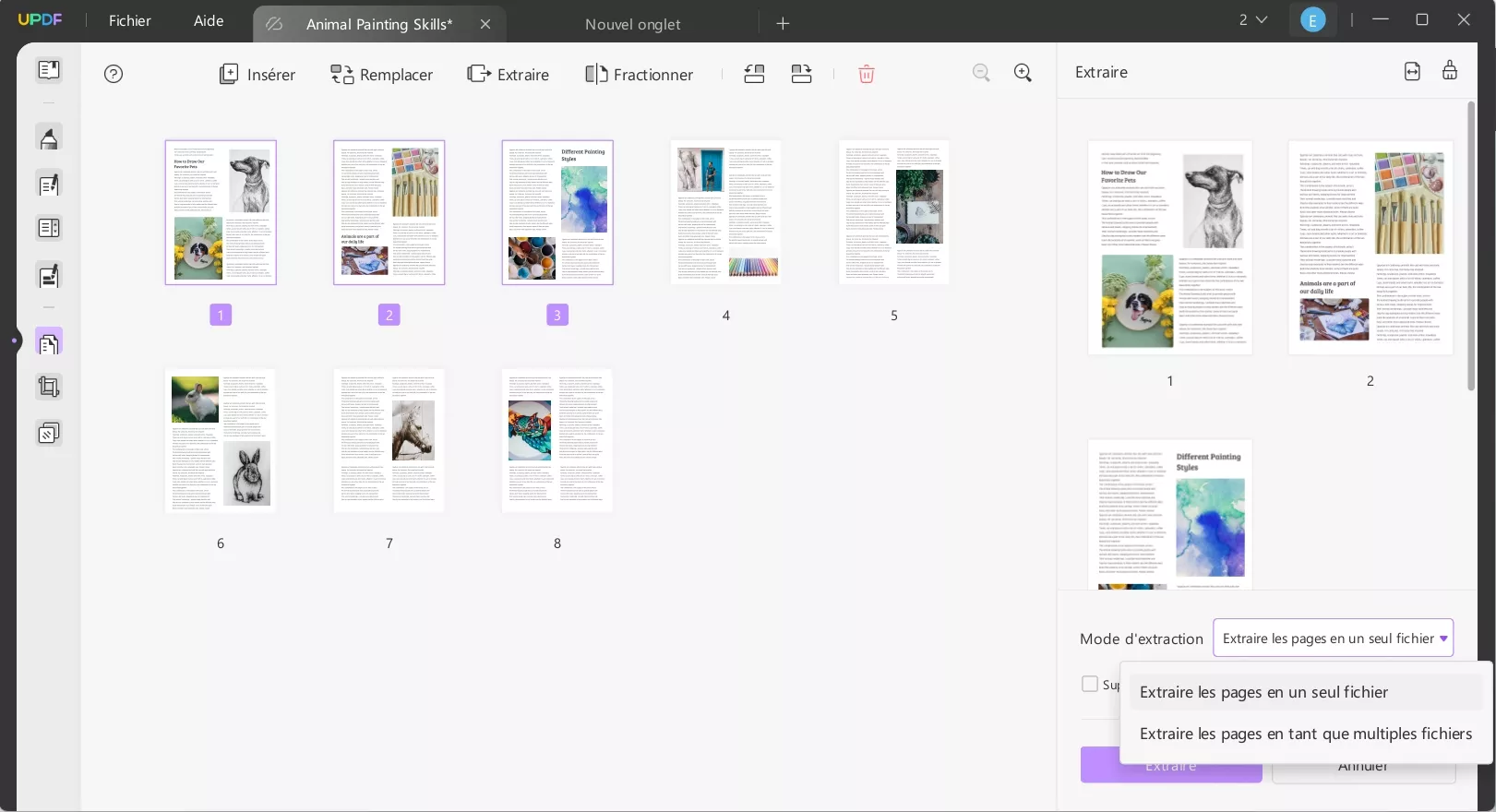Switch to the Nouvel onglet tab
This screenshot has width=1496, height=812.
[x=632, y=24]
